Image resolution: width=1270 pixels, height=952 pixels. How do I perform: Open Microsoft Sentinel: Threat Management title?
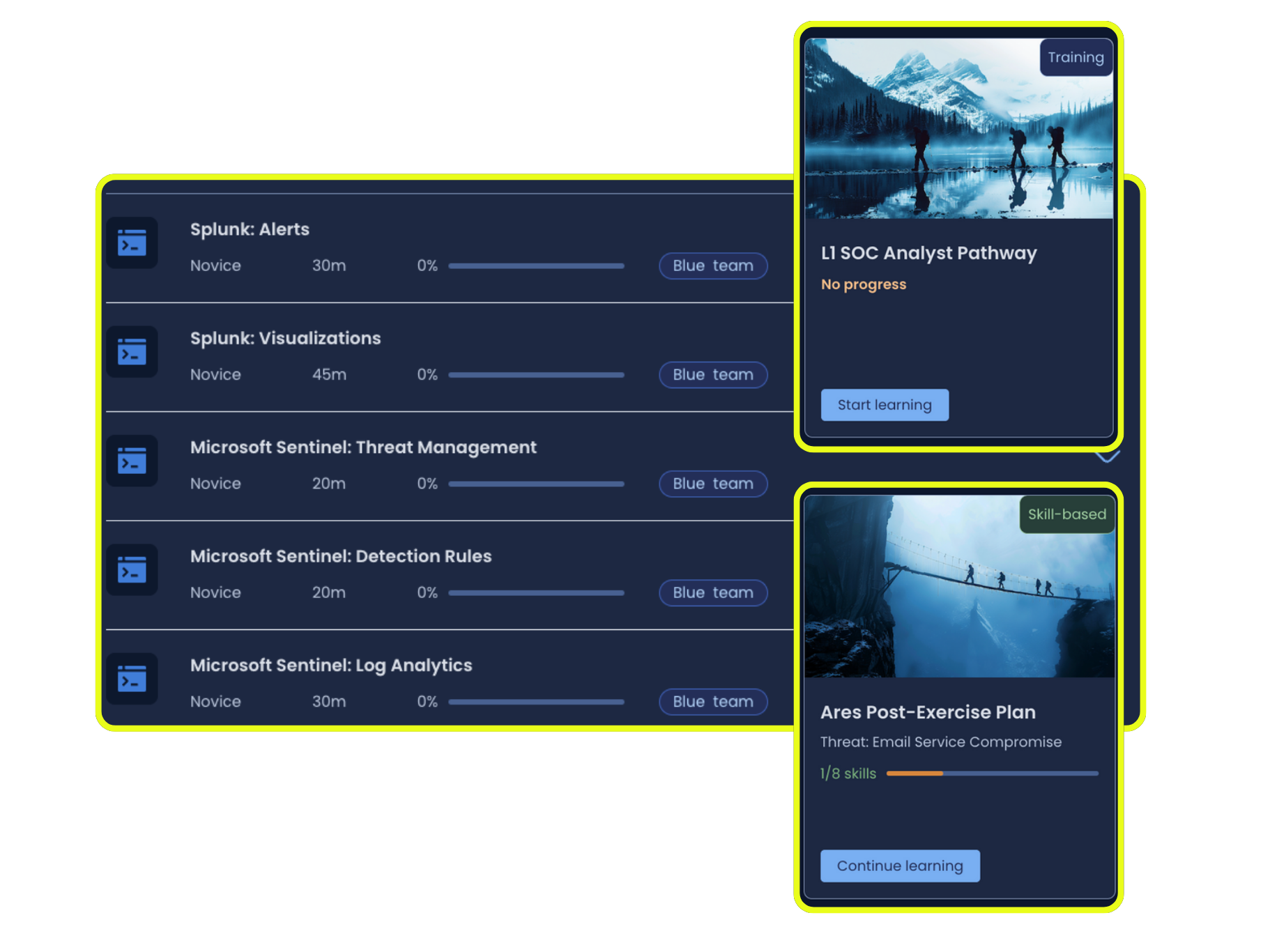click(x=363, y=447)
